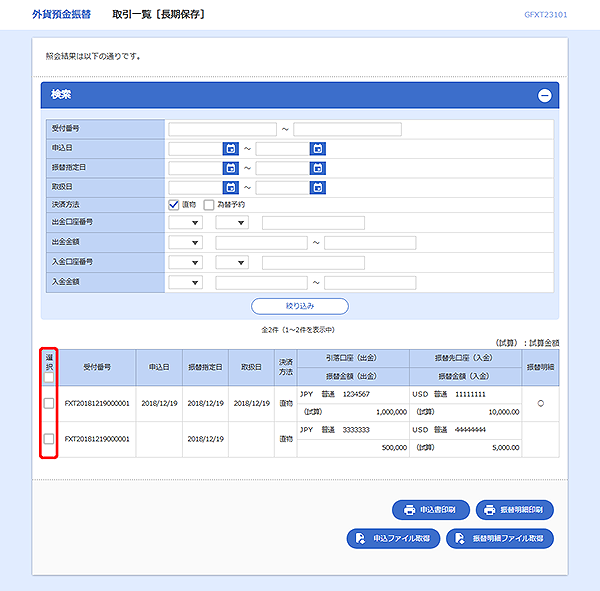Click account number 3333333 in table

click(356, 430)
